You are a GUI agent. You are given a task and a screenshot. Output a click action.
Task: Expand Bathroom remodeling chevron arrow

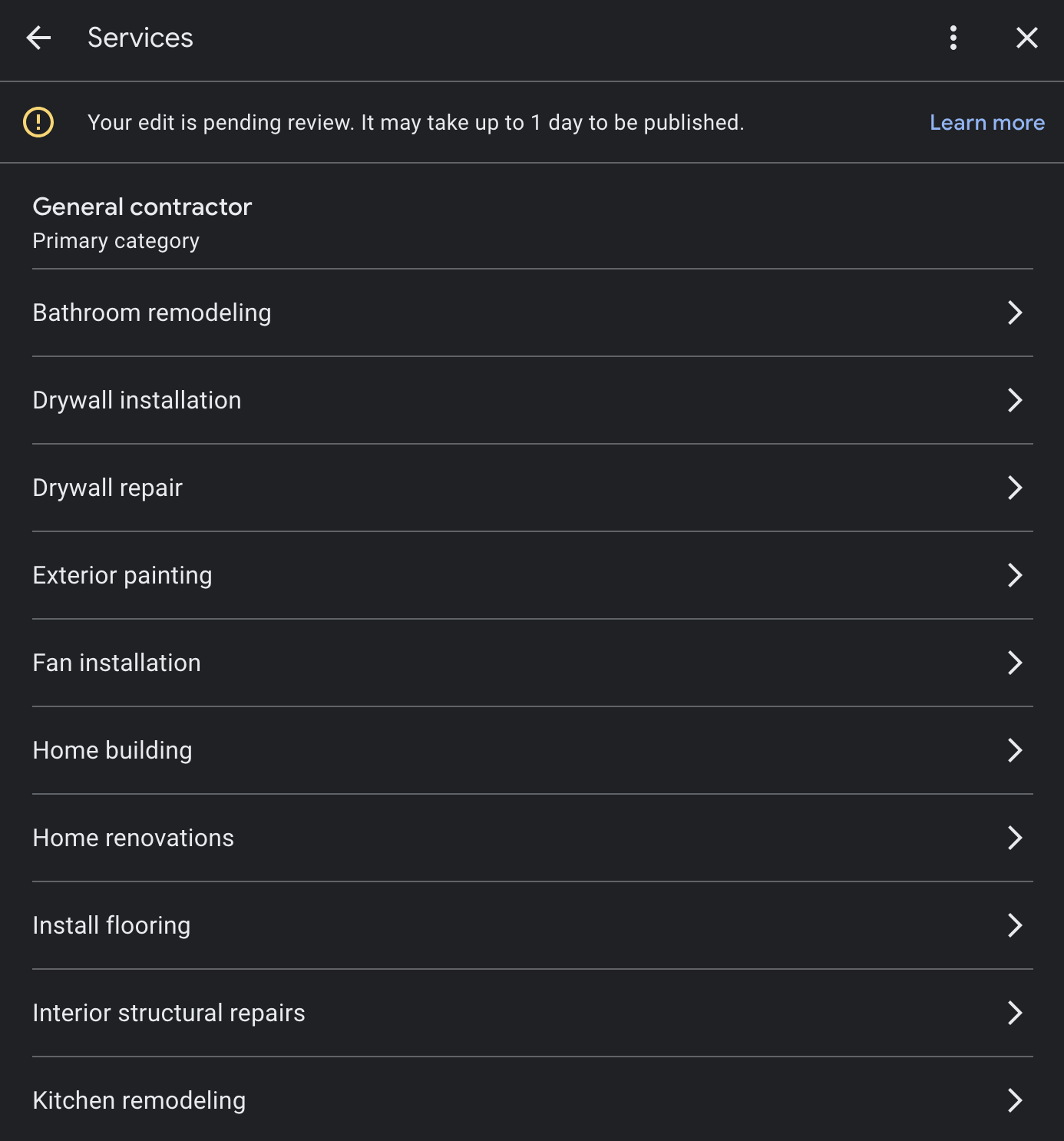(1015, 313)
